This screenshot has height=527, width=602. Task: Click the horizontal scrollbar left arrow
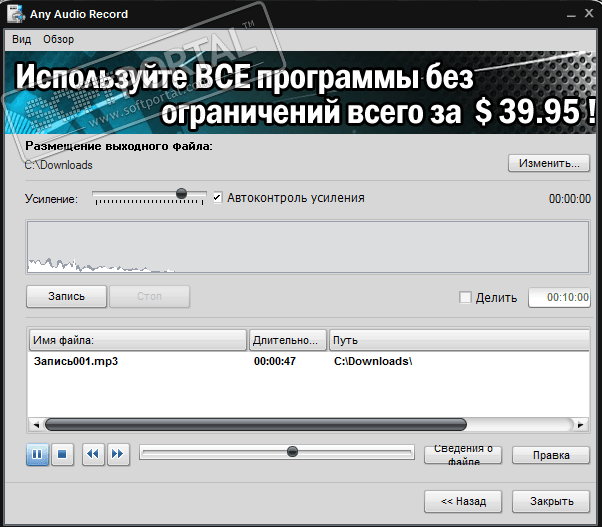point(36,425)
